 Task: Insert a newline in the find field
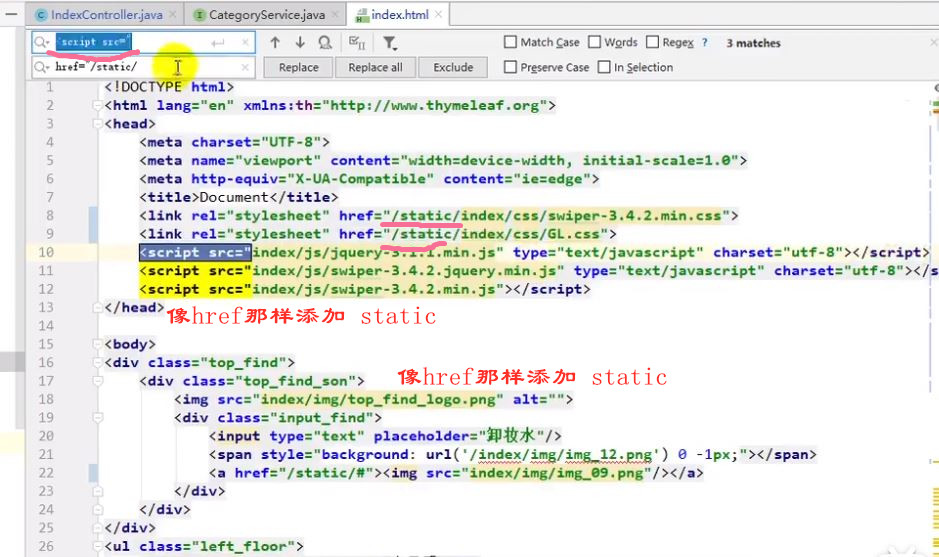pyautogui.click(x=217, y=43)
